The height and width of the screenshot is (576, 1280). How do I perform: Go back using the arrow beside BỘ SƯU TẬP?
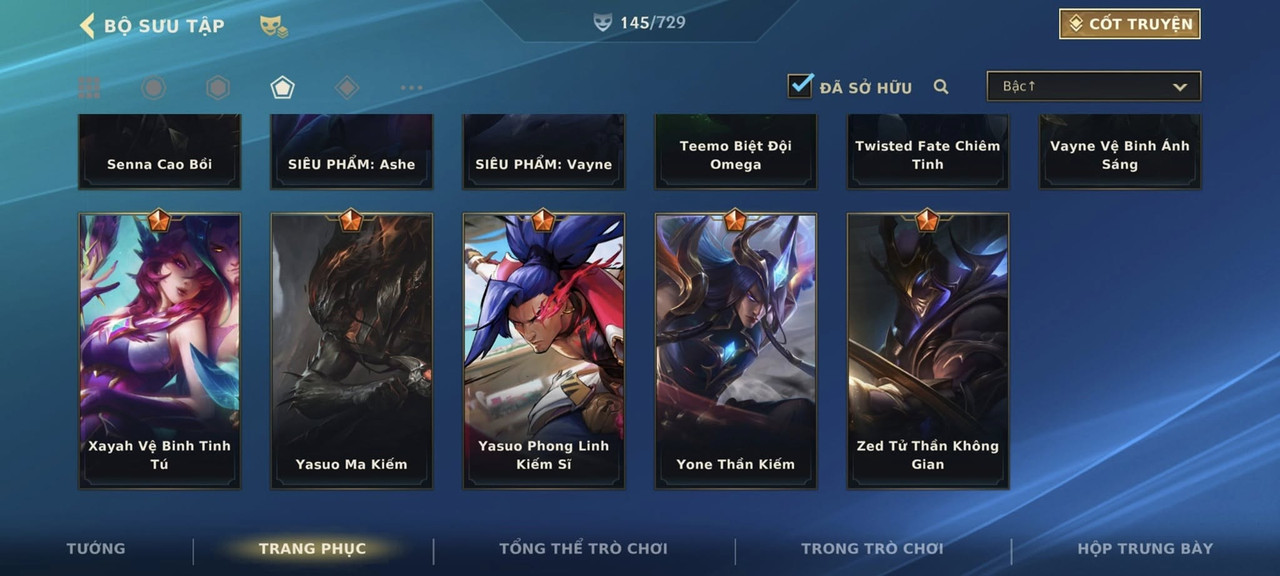pos(87,25)
